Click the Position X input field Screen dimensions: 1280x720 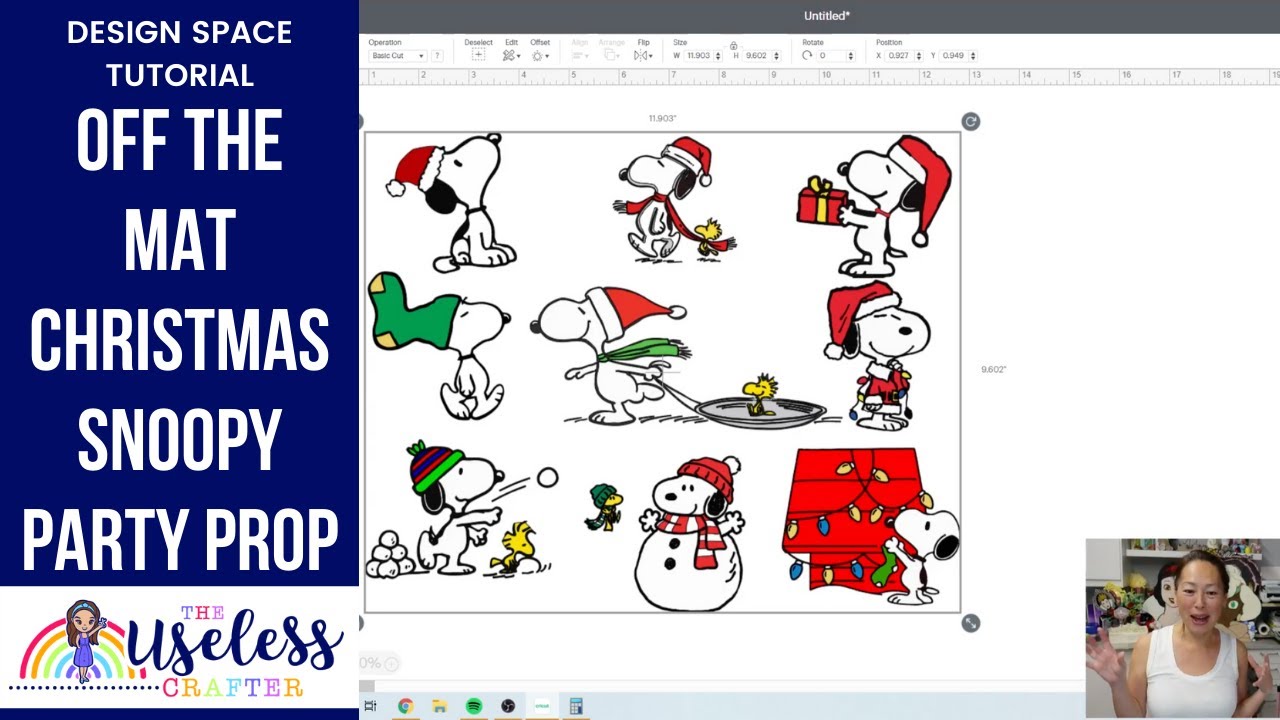899,56
